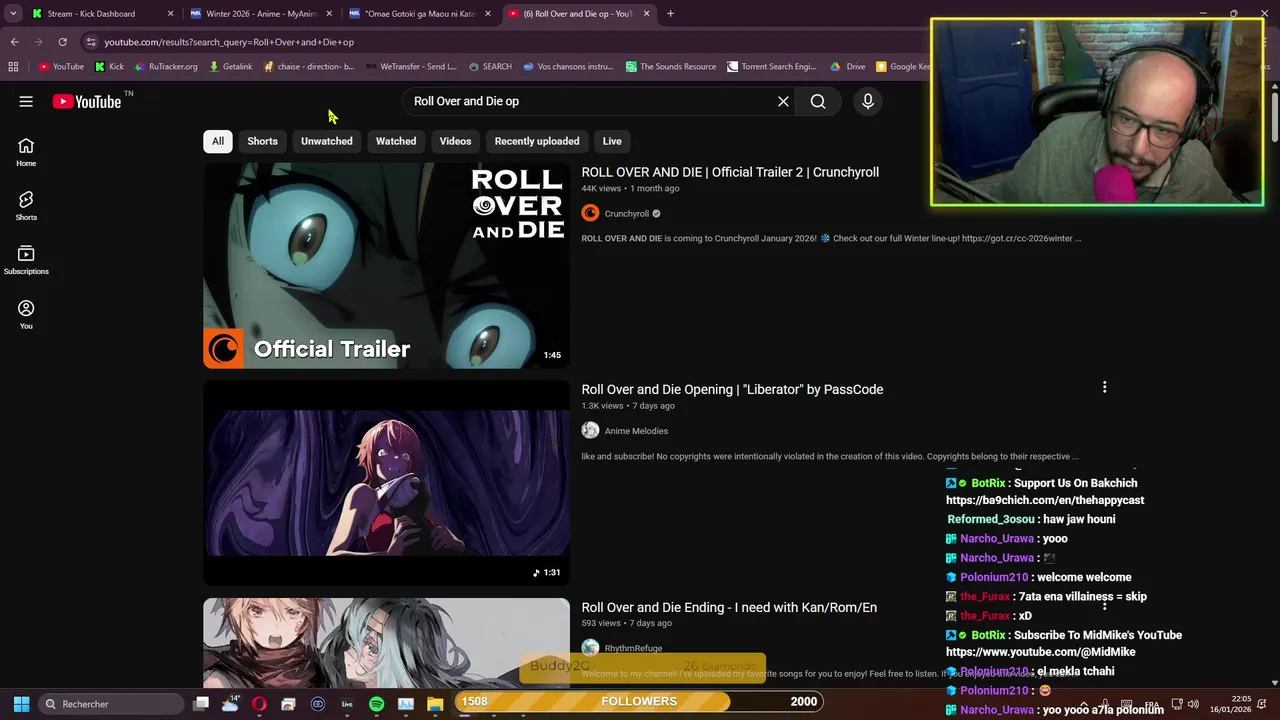Open YouTube bookmark in bookmarks bar
Screen dimensions: 1280x720
(61, 67)
